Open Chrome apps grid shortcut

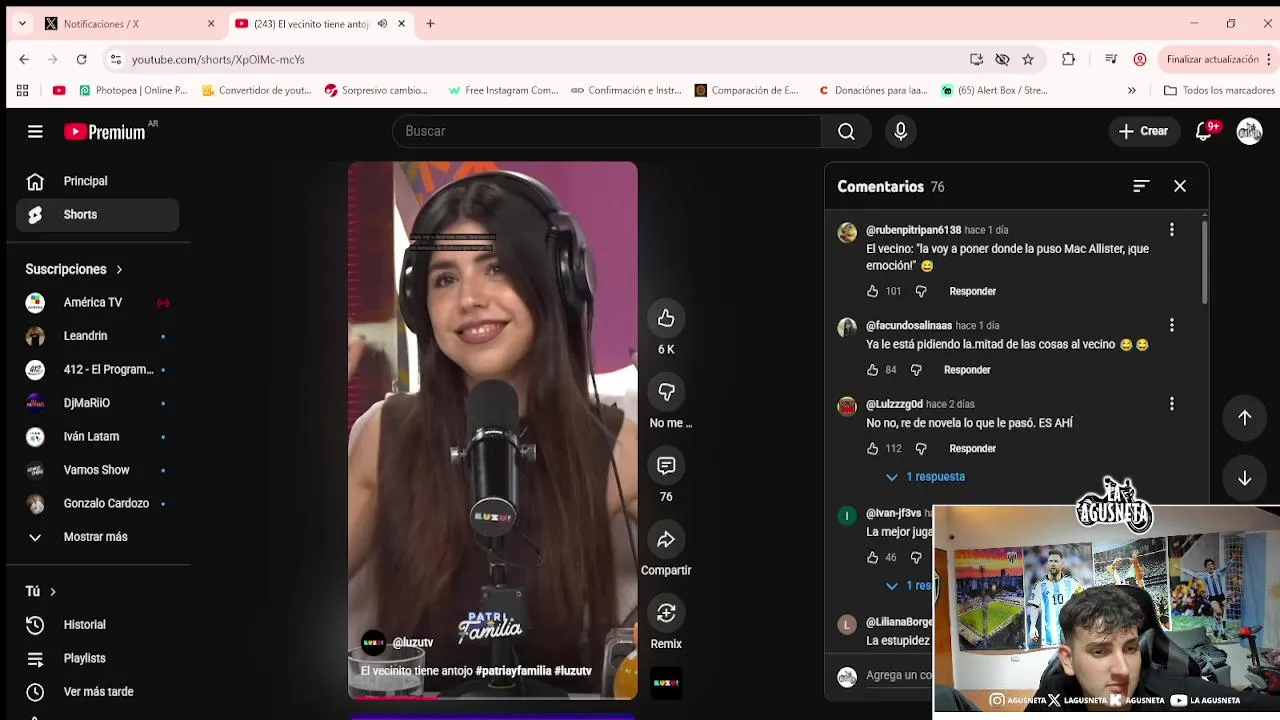click(22, 90)
